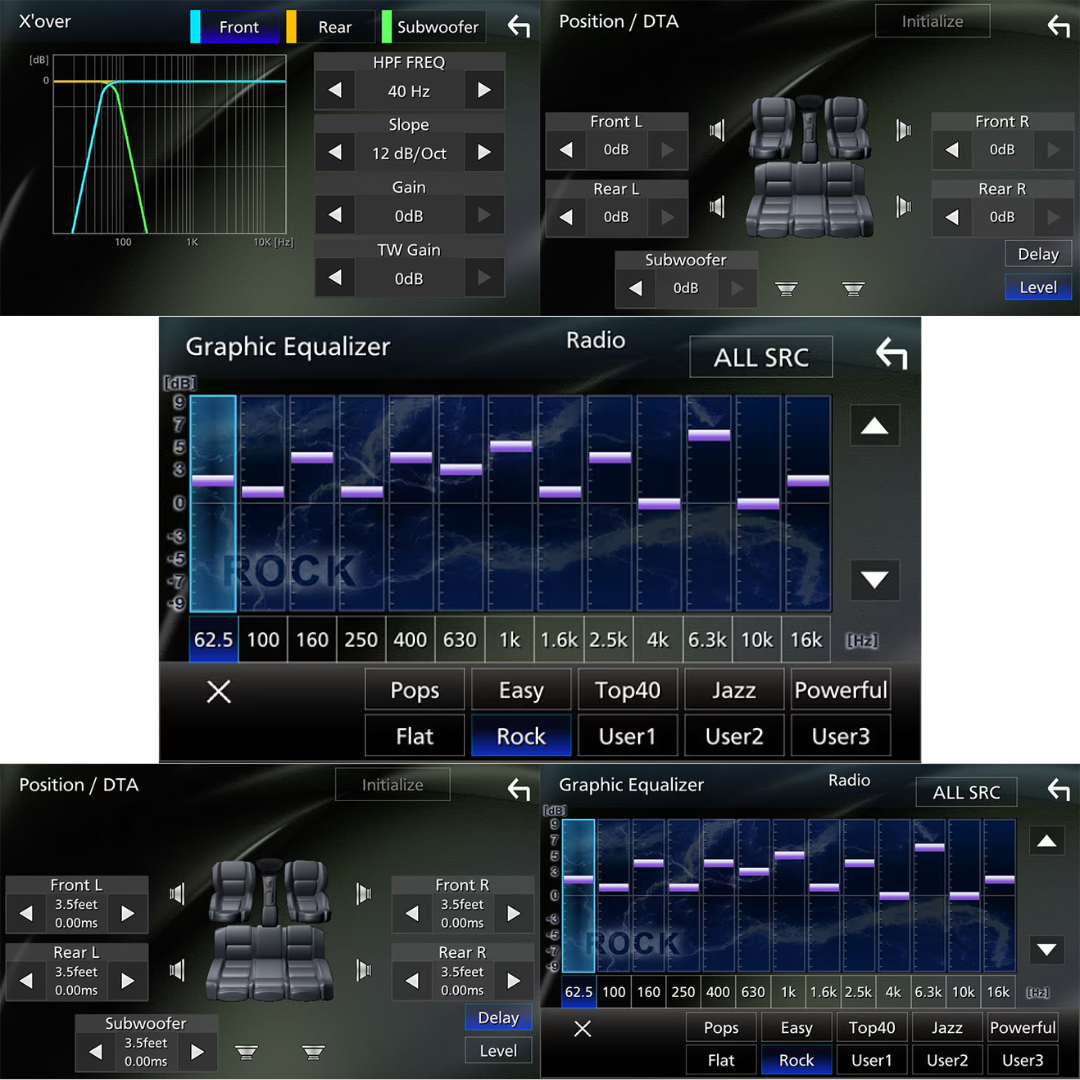Click the 6.3k band slider in large equalizer

(x=708, y=435)
